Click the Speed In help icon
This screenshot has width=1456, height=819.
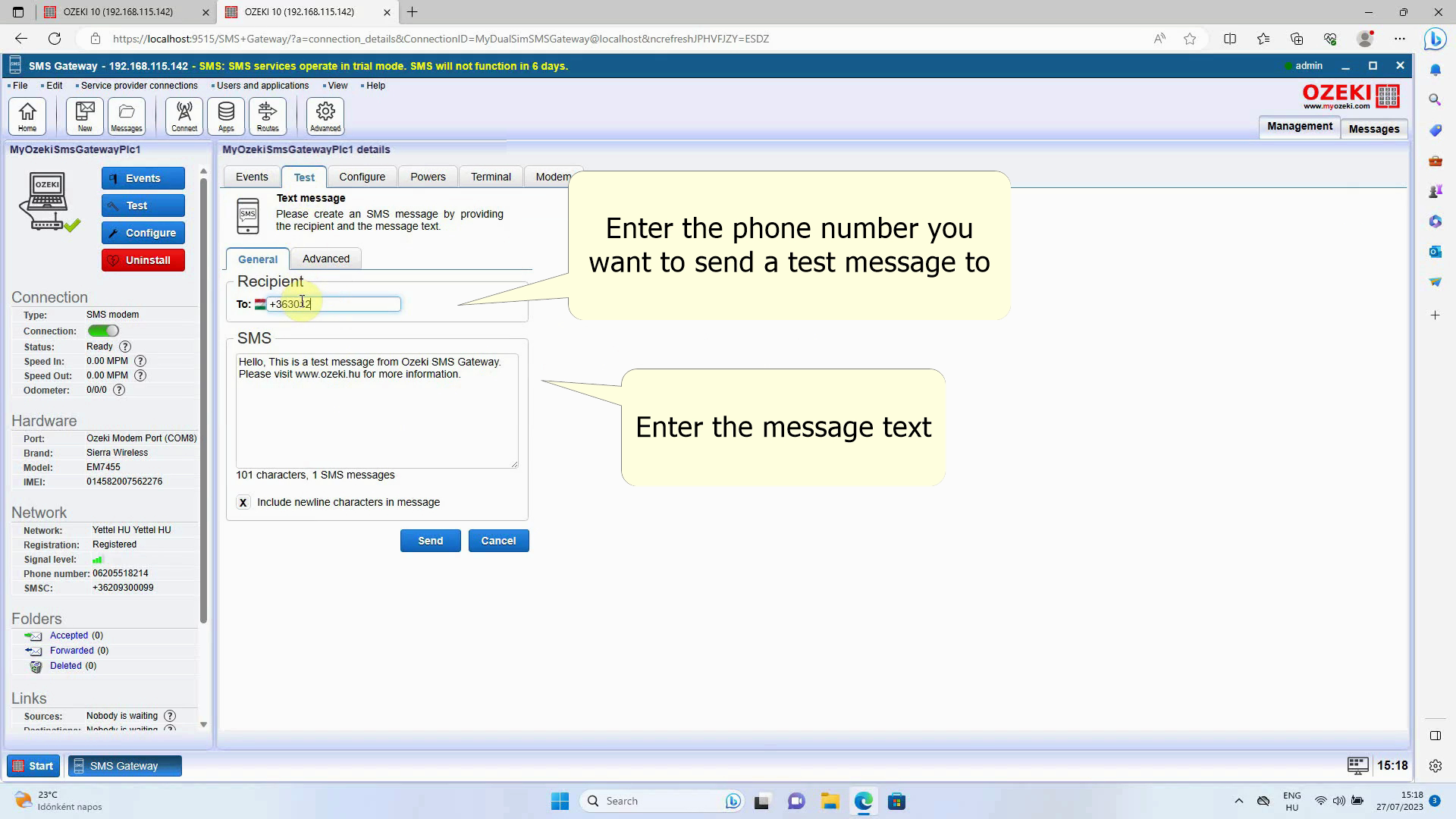pyautogui.click(x=140, y=361)
